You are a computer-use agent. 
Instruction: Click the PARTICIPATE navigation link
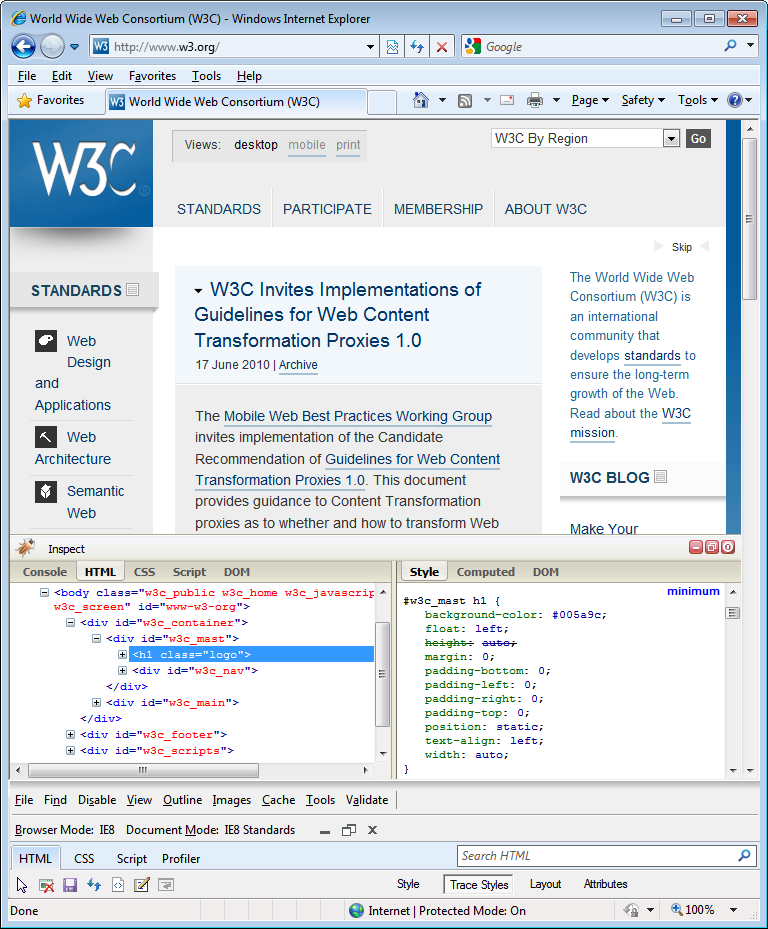coord(327,209)
